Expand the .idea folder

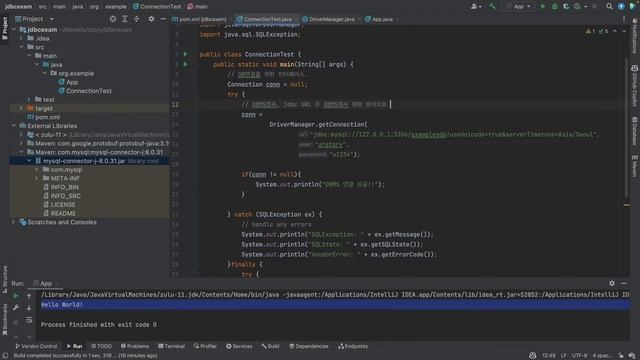(21, 38)
